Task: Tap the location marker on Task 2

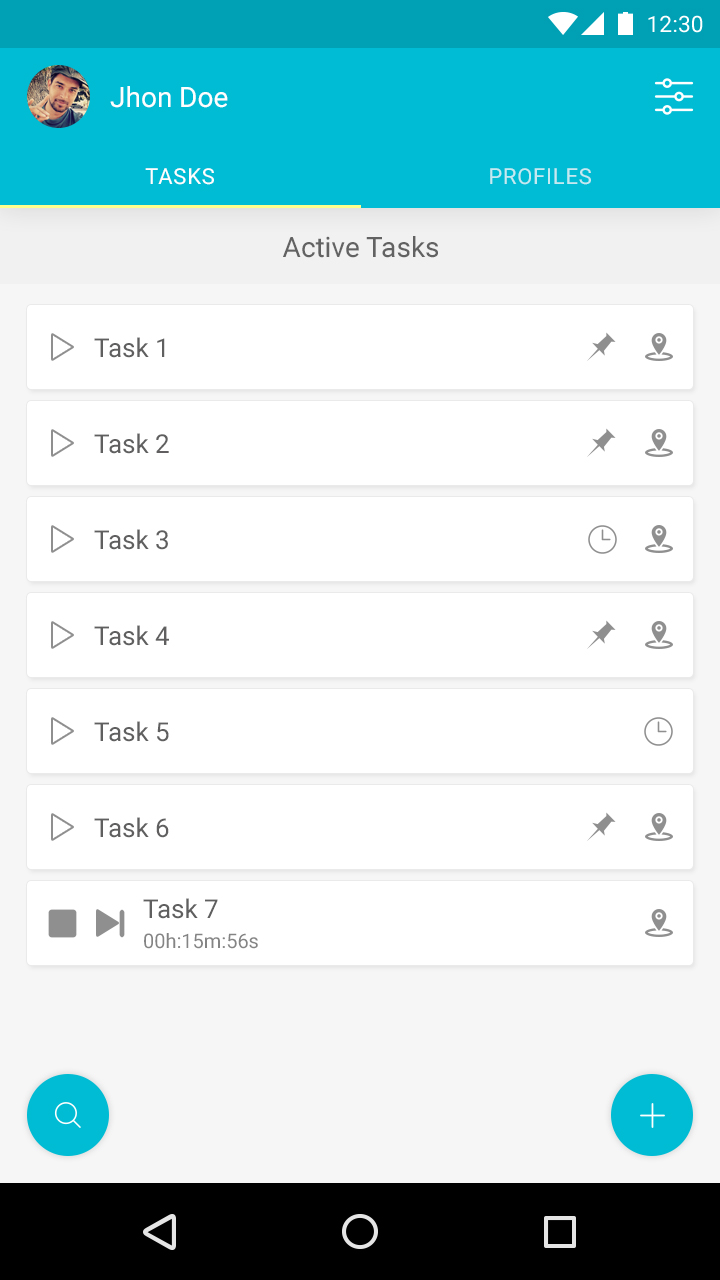Action: click(658, 443)
